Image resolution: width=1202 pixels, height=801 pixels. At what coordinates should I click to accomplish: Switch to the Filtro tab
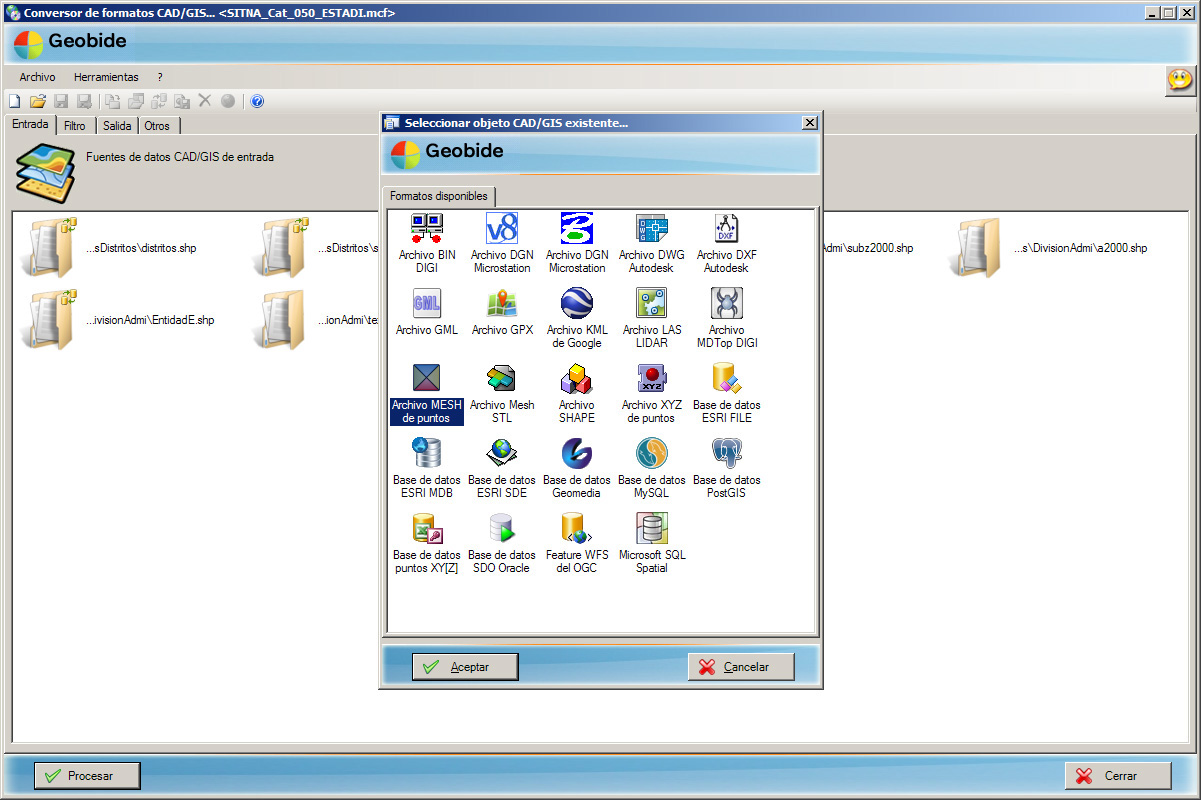click(75, 126)
